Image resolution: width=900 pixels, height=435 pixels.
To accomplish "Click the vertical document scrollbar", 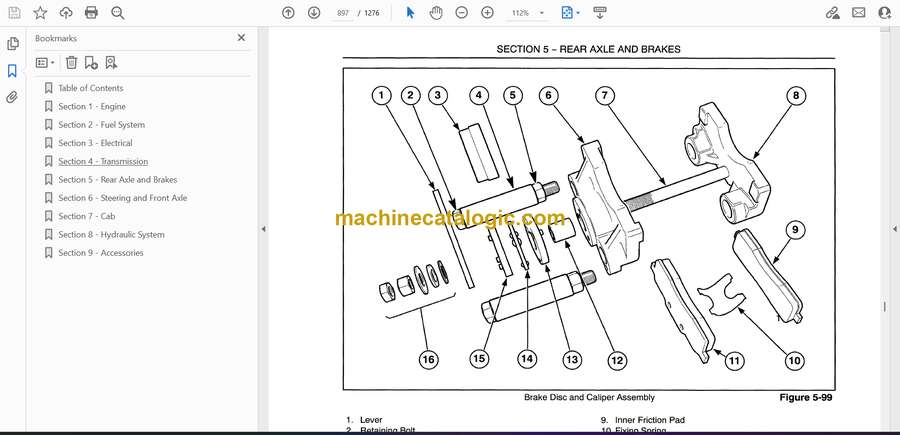I will coord(885,230).
